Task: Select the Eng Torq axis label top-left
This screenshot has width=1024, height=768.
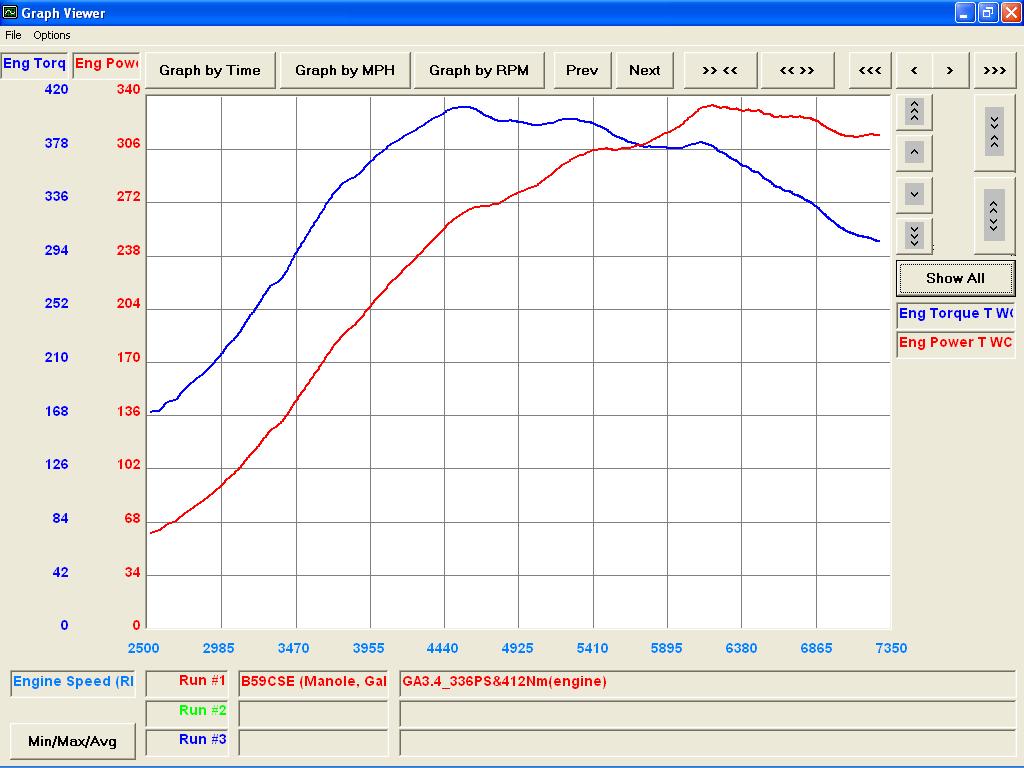Action: coord(34,64)
